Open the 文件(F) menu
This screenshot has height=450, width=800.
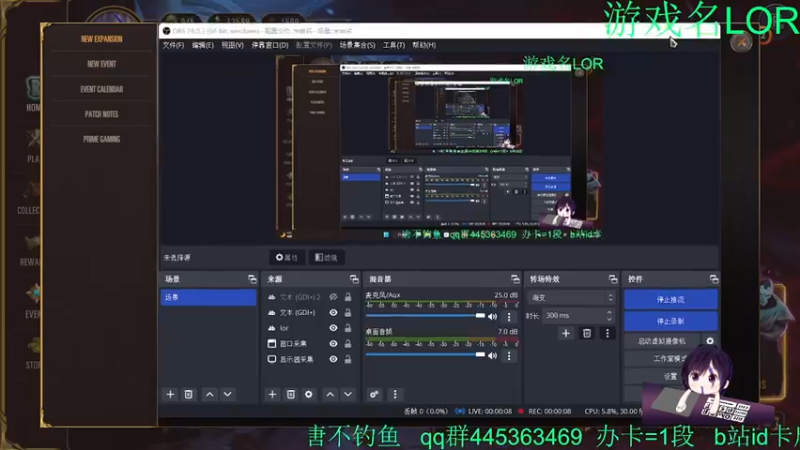pos(173,45)
